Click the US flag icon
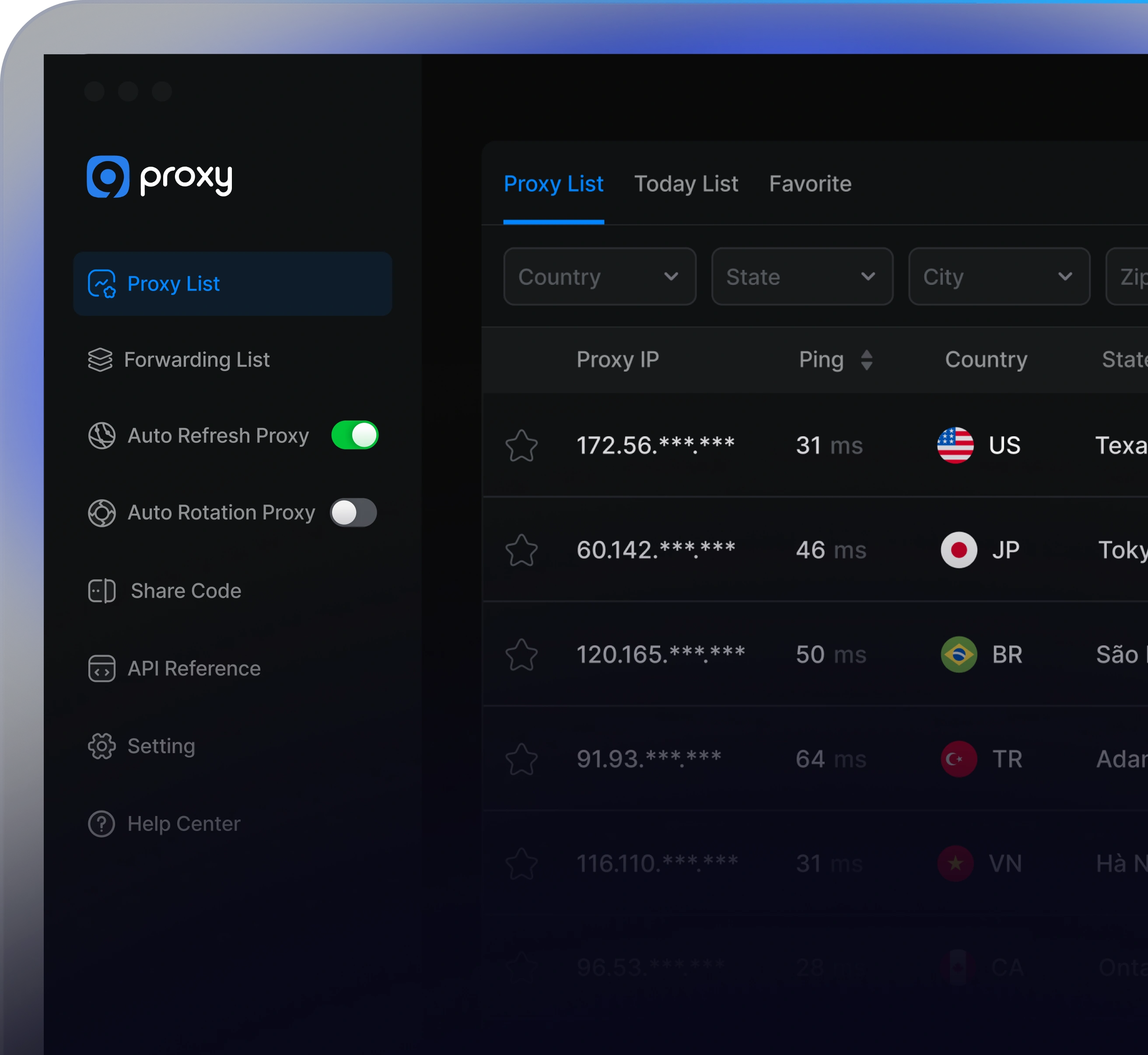The width and height of the screenshot is (1148, 1055). coord(955,445)
